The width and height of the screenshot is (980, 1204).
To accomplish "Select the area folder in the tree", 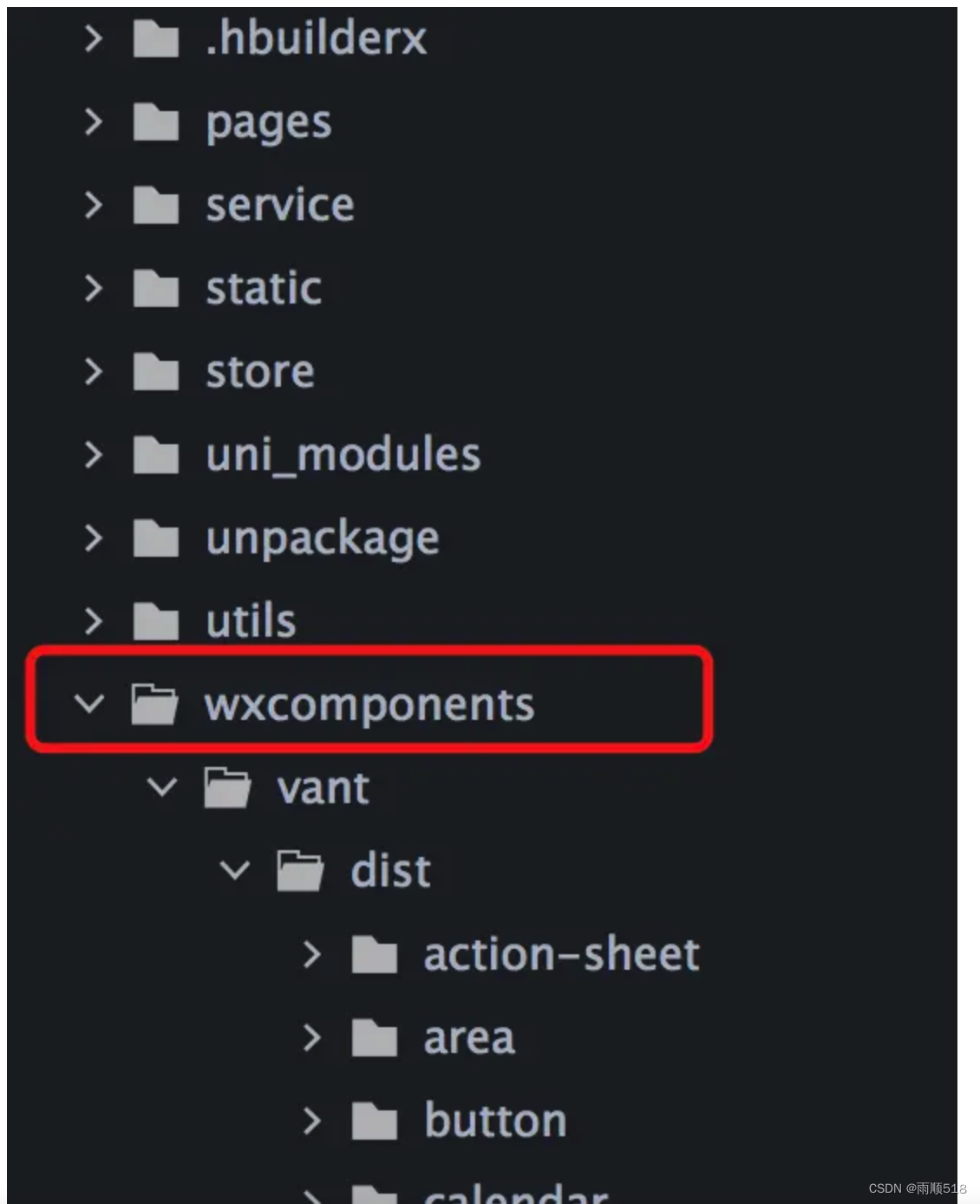I will click(x=467, y=1037).
